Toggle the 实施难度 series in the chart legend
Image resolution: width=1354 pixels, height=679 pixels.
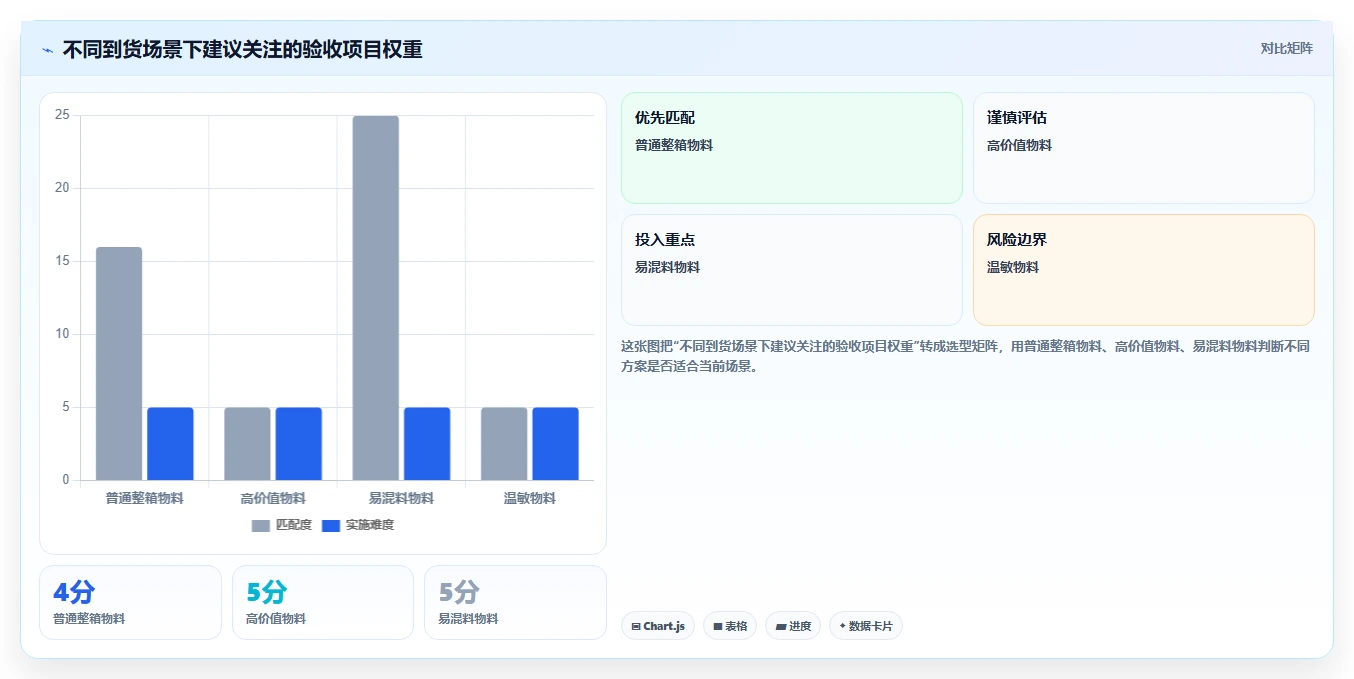[x=358, y=525]
